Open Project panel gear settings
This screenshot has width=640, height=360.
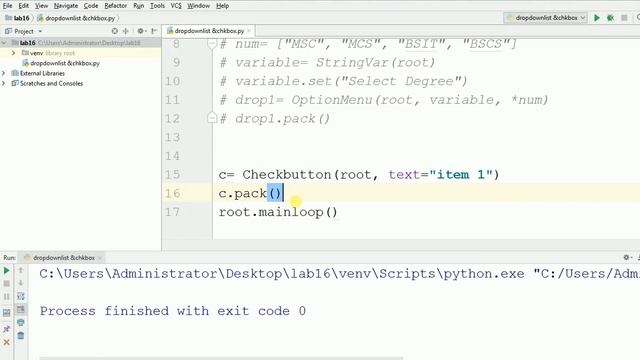pos(141,31)
